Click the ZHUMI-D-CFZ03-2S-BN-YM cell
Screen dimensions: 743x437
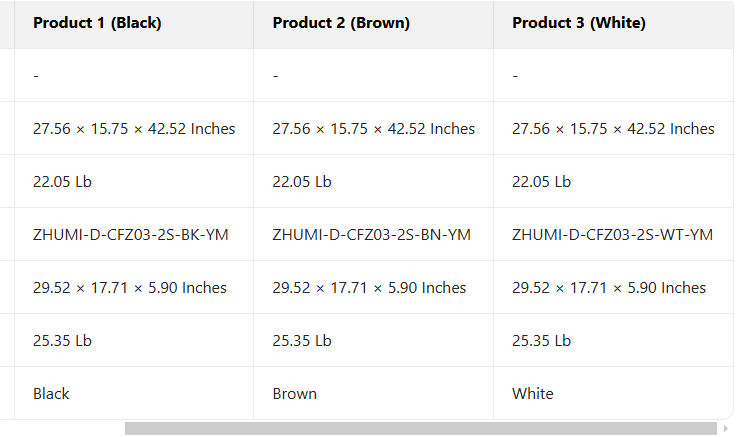click(371, 235)
